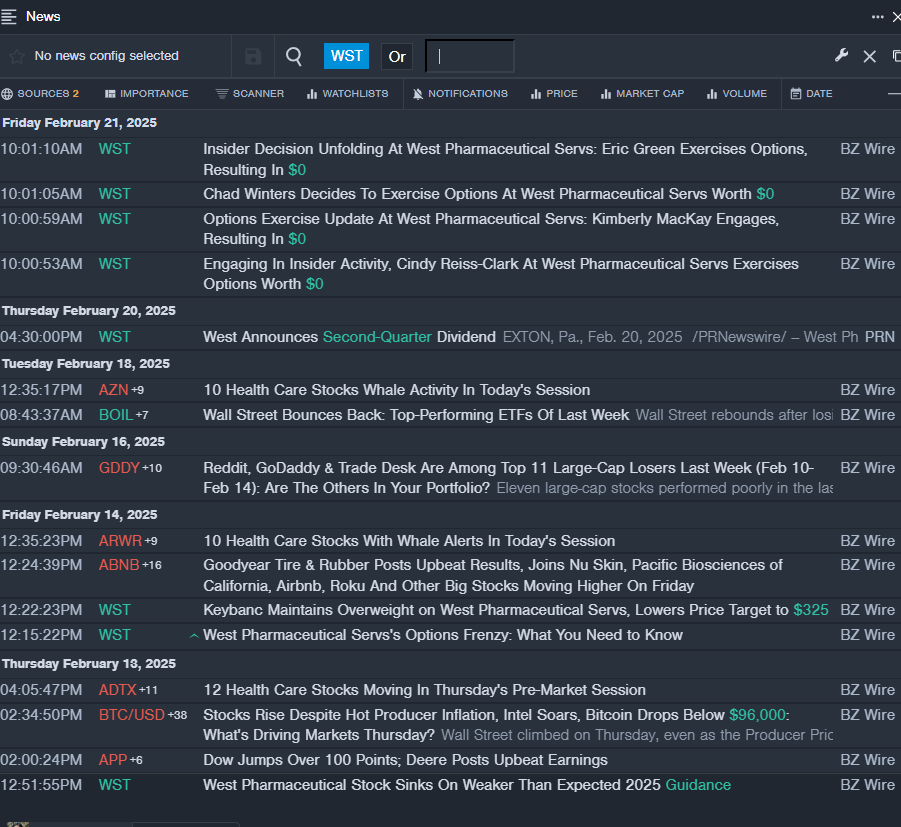Clear the filter with the X icon
The height and width of the screenshot is (827, 901).
[869, 56]
